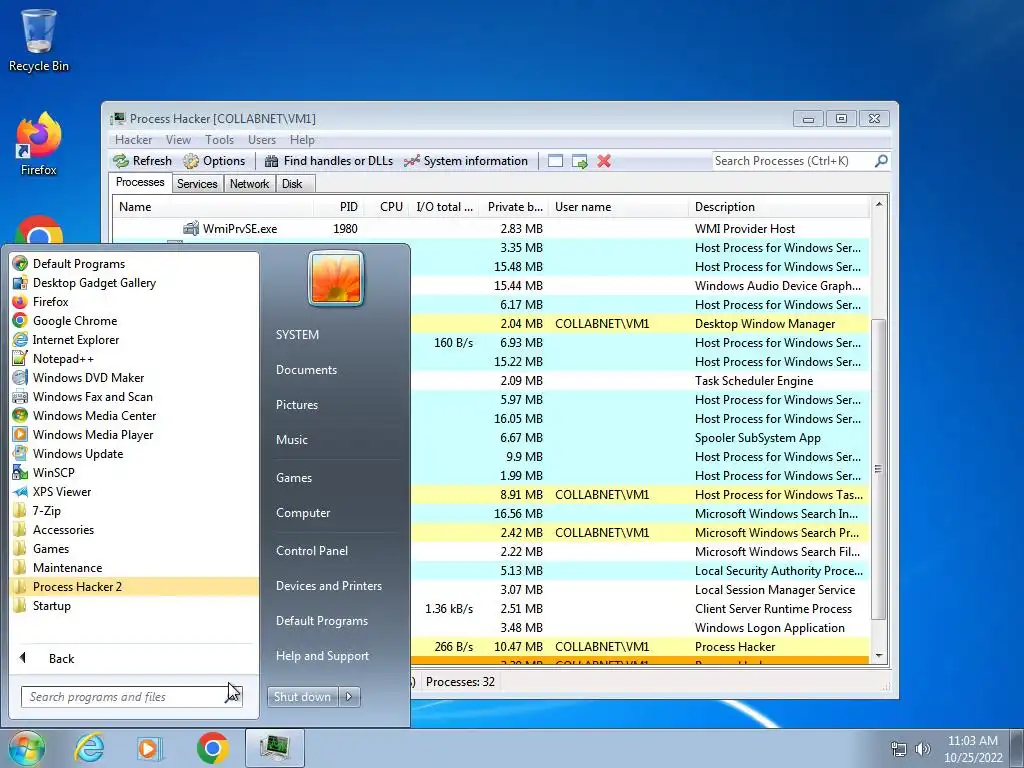Click the Shut down button
The height and width of the screenshot is (768, 1024).
[302, 697]
